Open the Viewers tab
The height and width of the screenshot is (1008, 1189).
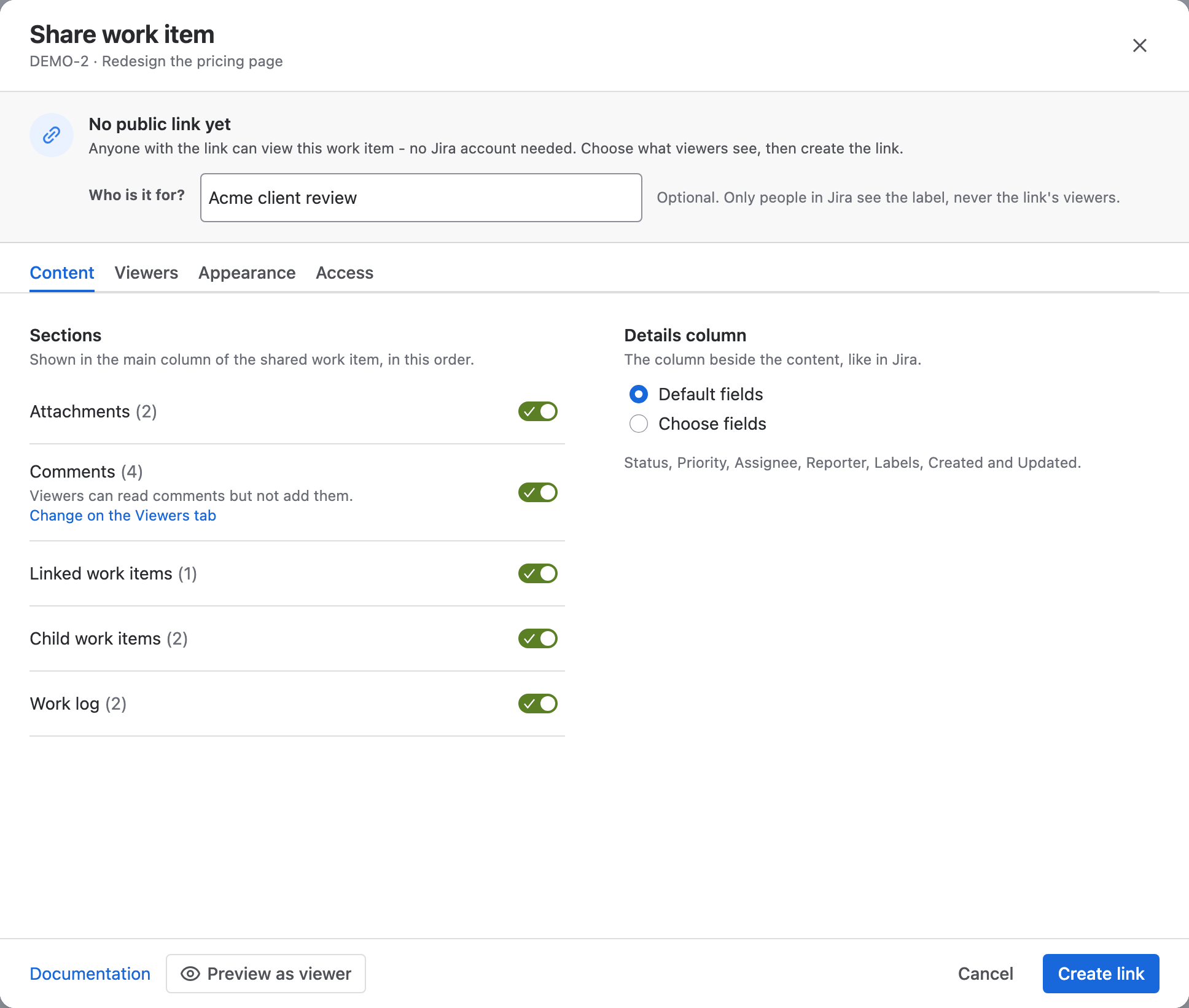146,273
